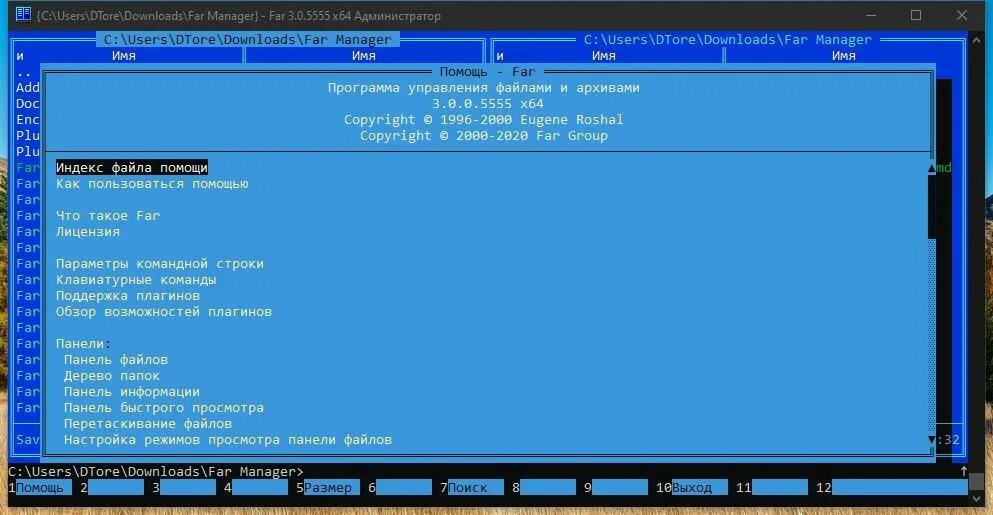993x515 pixels.
Task: Open the 'Индекс файла помощи' help link
Action: pyautogui.click(x=132, y=168)
